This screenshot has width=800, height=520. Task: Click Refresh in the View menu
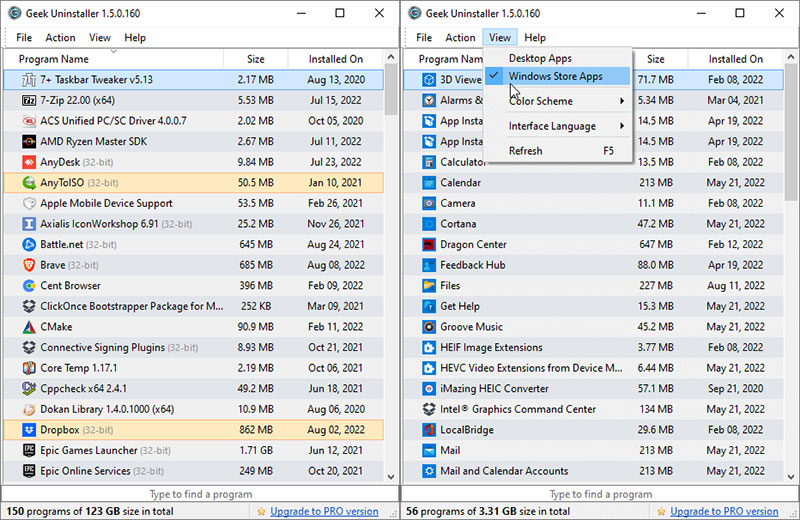point(526,151)
